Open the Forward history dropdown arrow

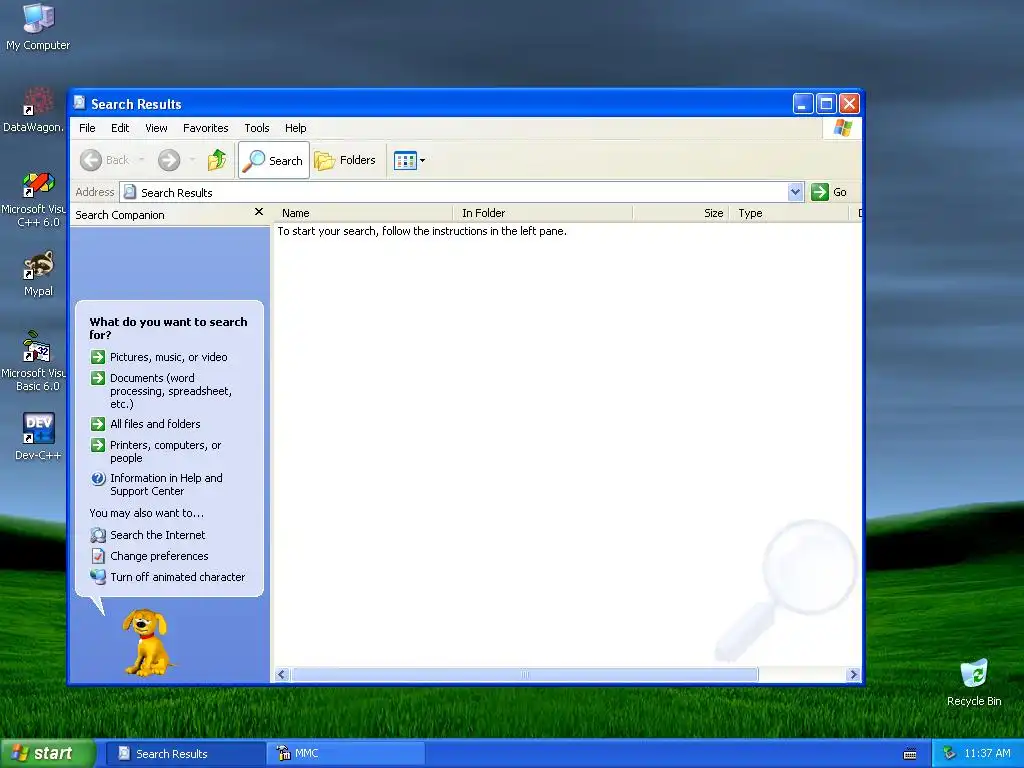coord(192,160)
